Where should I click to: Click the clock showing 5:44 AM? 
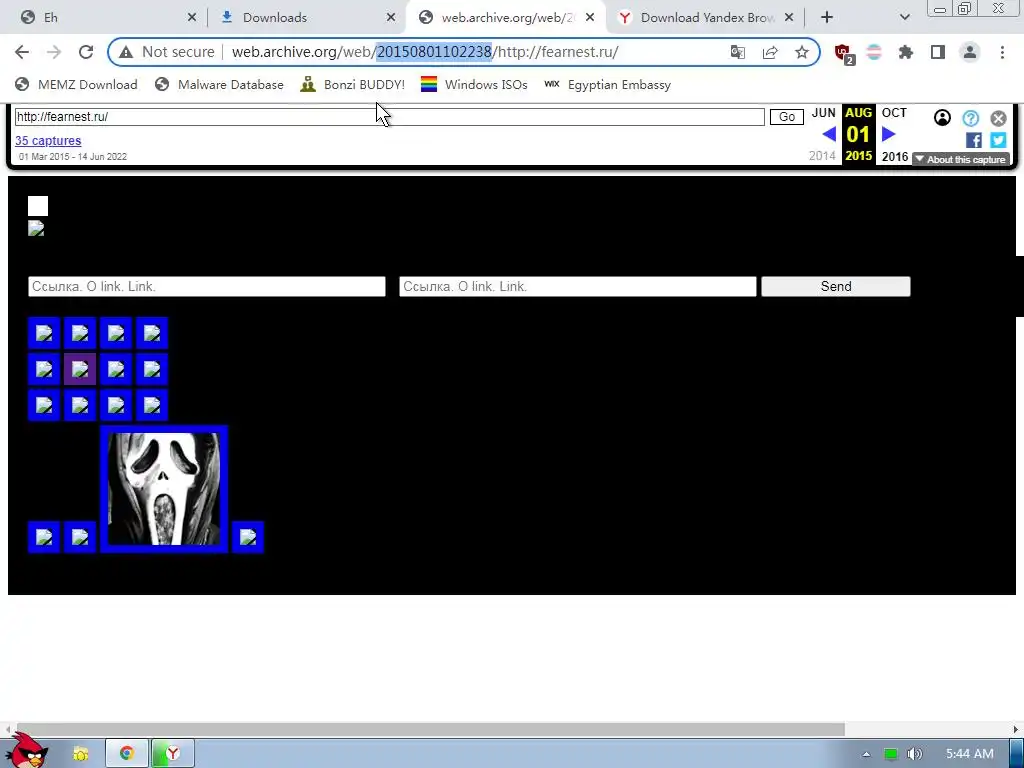click(970, 754)
